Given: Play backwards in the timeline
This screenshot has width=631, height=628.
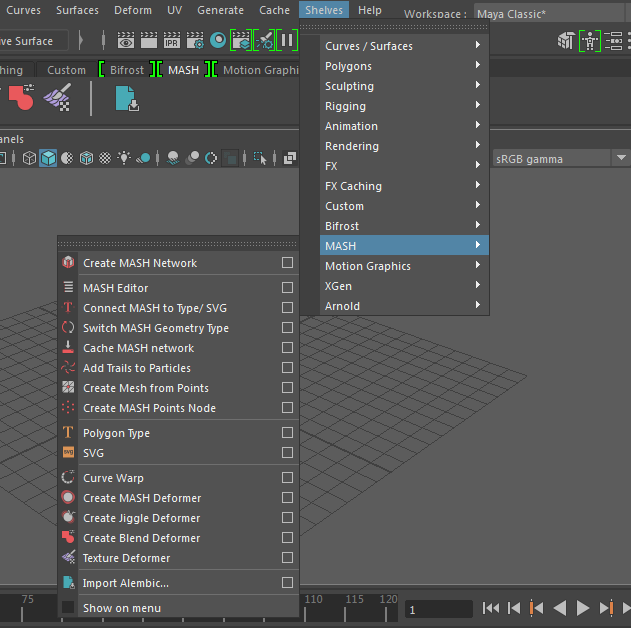Looking at the screenshot, I should point(560,608).
